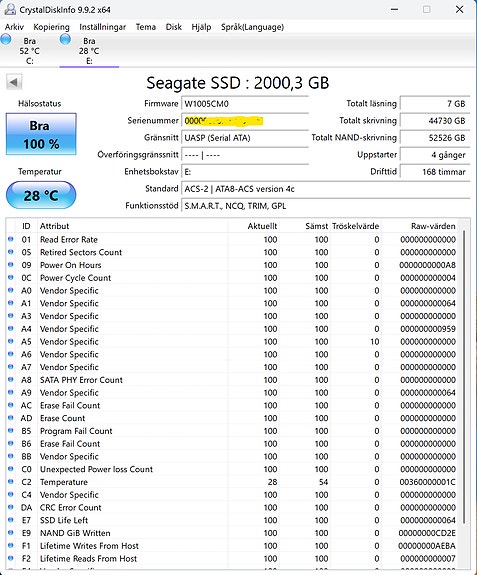Image resolution: width=477 pixels, height=575 pixels.
Task: Click the Bra 100 % health status button
Action: (41, 134)
